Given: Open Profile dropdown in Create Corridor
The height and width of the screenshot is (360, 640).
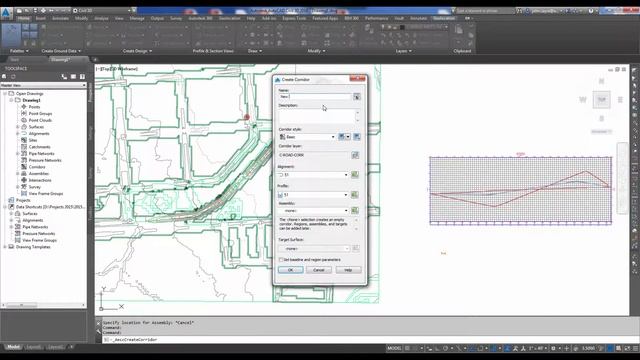Looking at the screenshot, I should coord(346,195).
